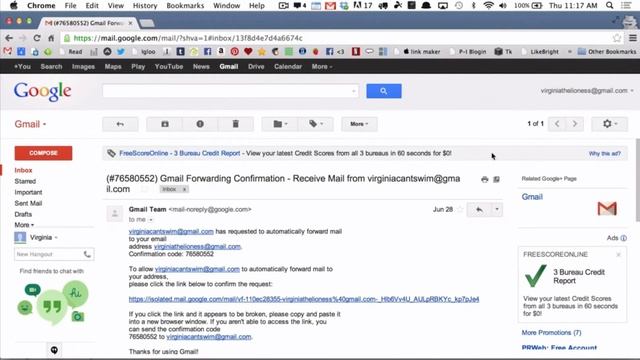
Task: Open the reply options dropdown arrow
Action: (x=497, y=209)
